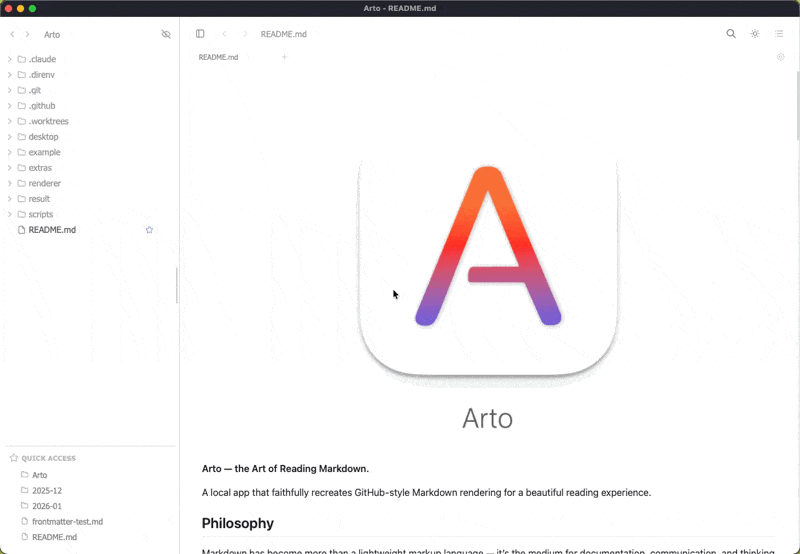The image size is (800, 554).
Task: Expand the .github folder
Action: (x=9, y=106)
